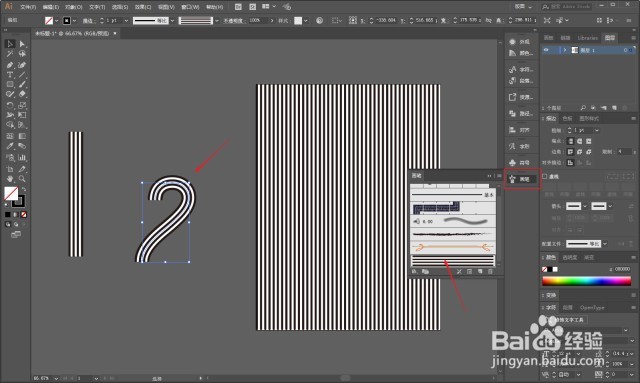640x383 pixels.
Task: Select the Hand tool
Action: [10, 179]
